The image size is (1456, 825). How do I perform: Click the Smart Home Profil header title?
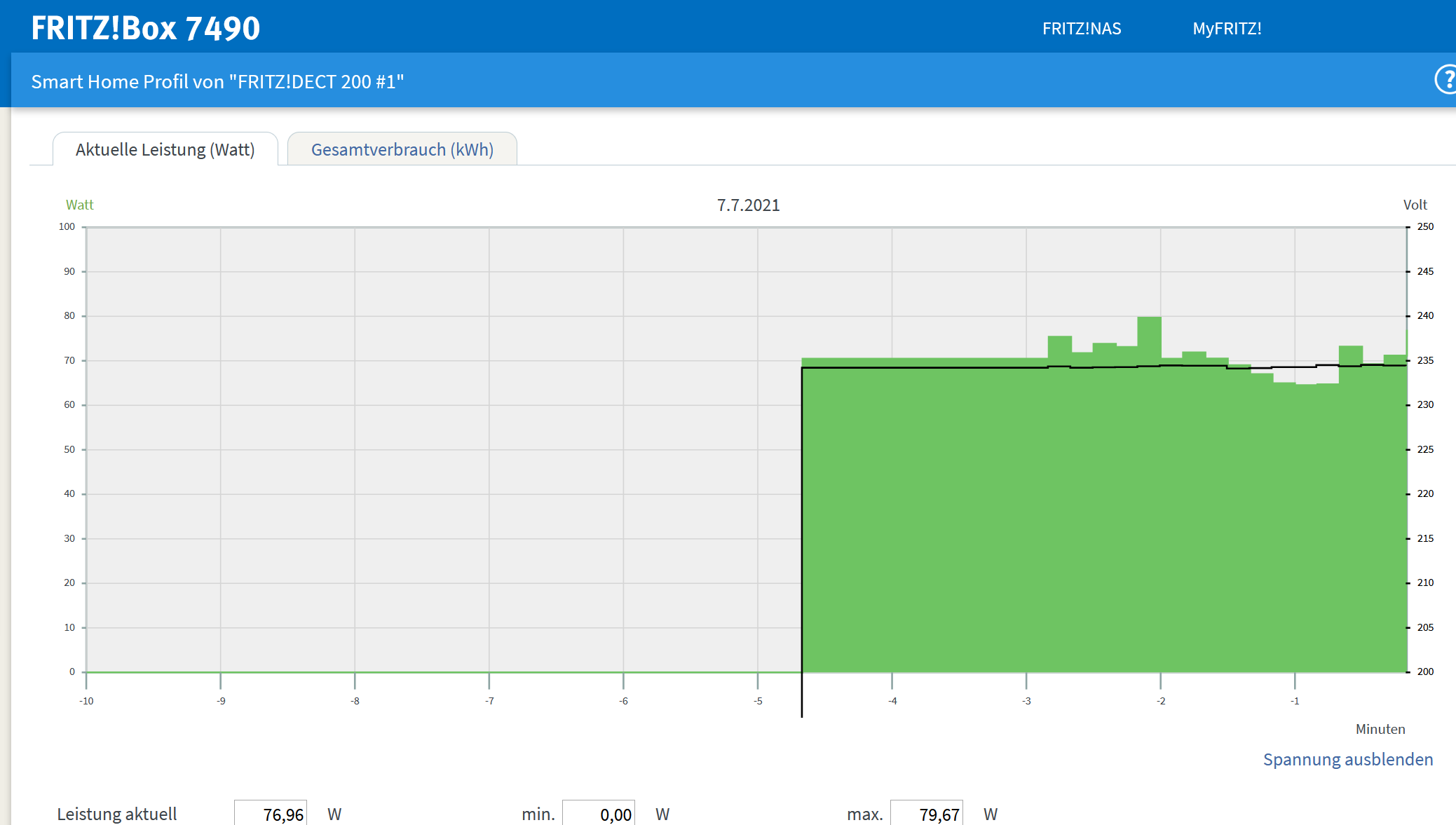(x=217, y=81)
